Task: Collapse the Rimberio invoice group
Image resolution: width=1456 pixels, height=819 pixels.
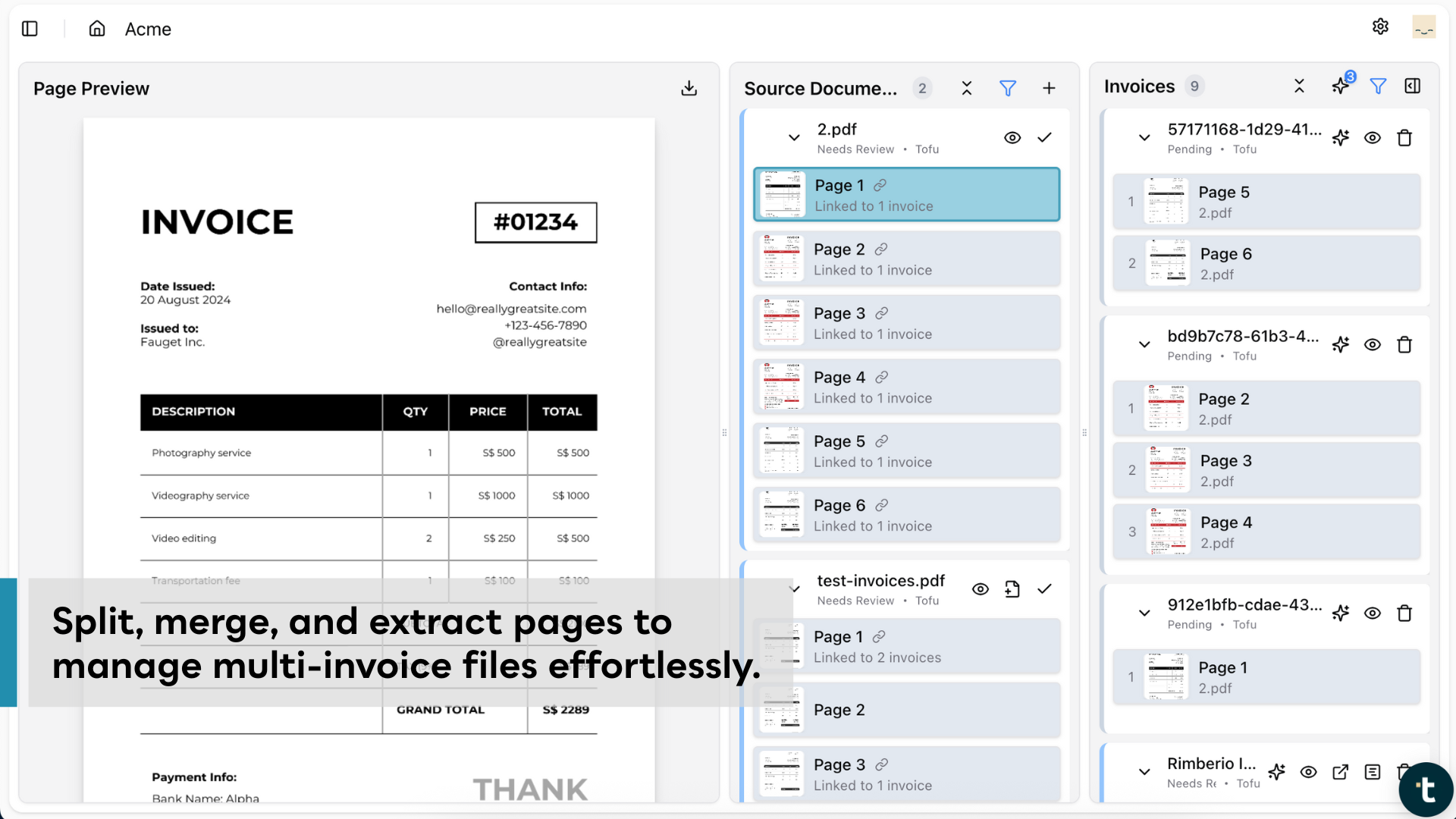Action: point(1144,772)
